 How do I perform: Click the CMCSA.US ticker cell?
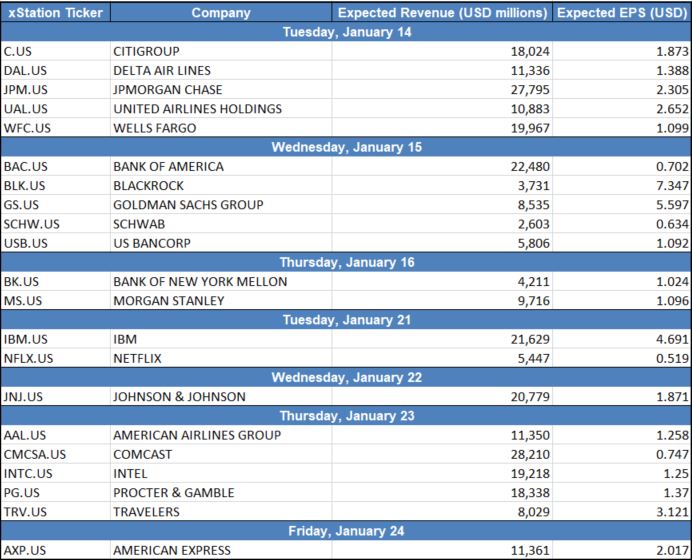coord(33,455)
